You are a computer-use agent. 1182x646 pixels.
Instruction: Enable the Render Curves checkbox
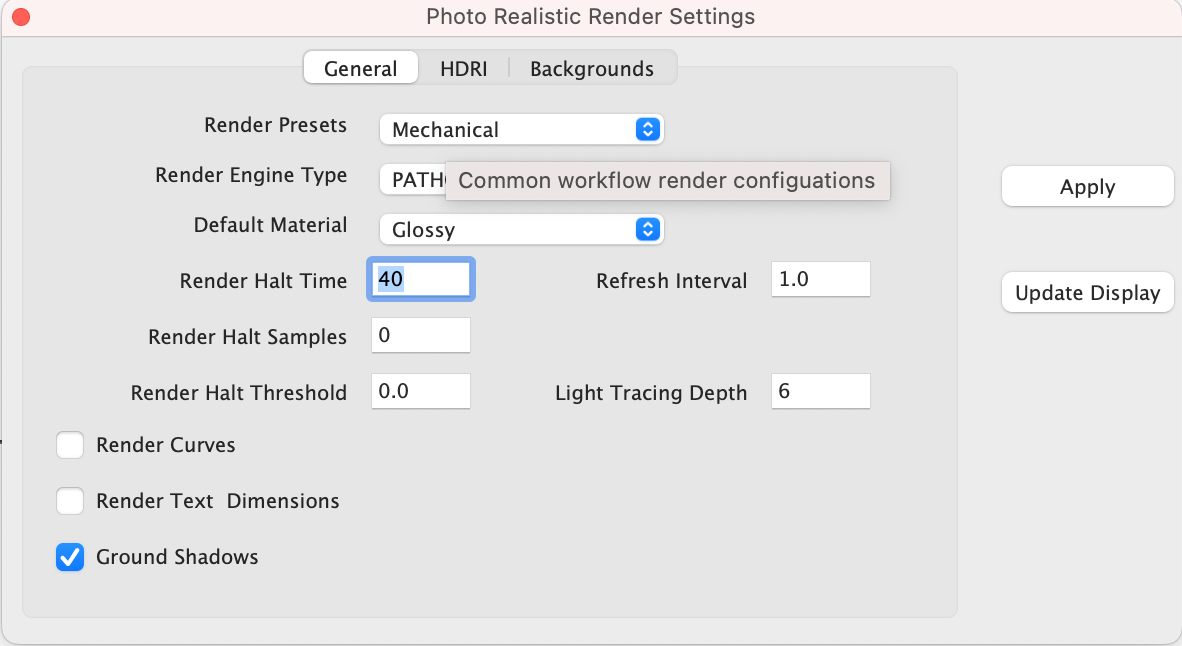pyautogui.click(x=70, y=444)
